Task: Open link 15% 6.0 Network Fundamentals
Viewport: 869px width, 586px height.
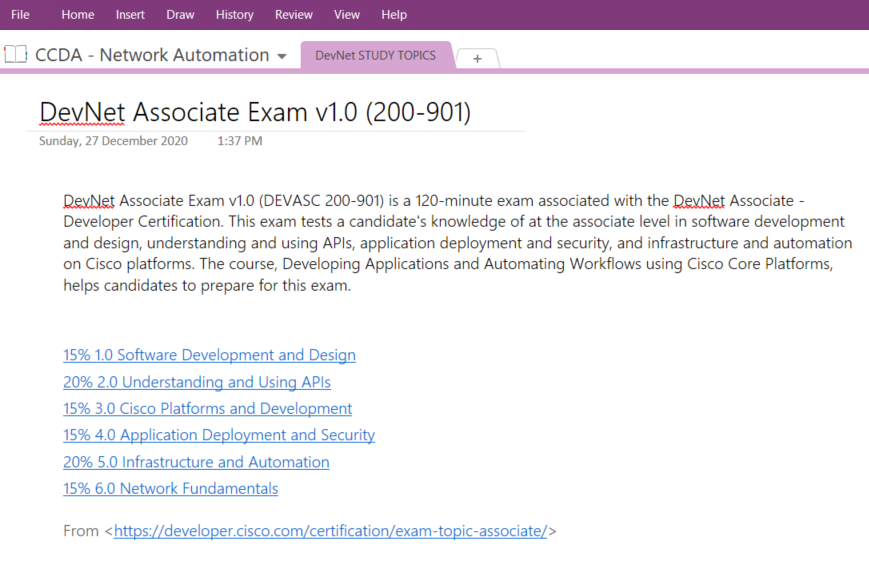Action: coord(171,488)
